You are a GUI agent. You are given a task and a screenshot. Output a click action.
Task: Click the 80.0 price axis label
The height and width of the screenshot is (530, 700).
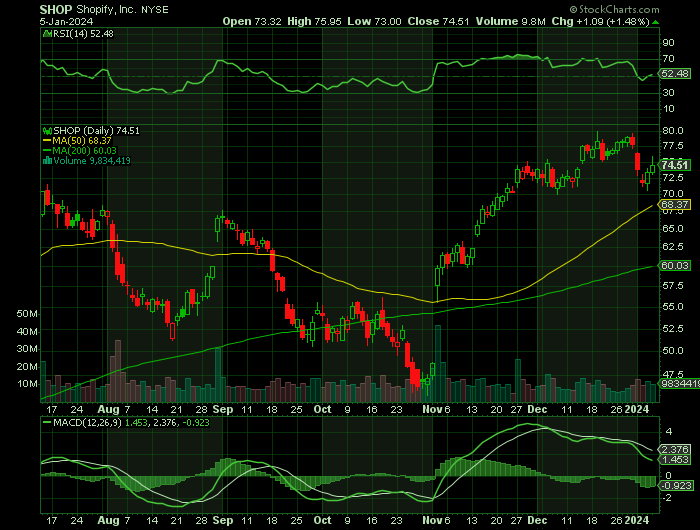[673, 130]
